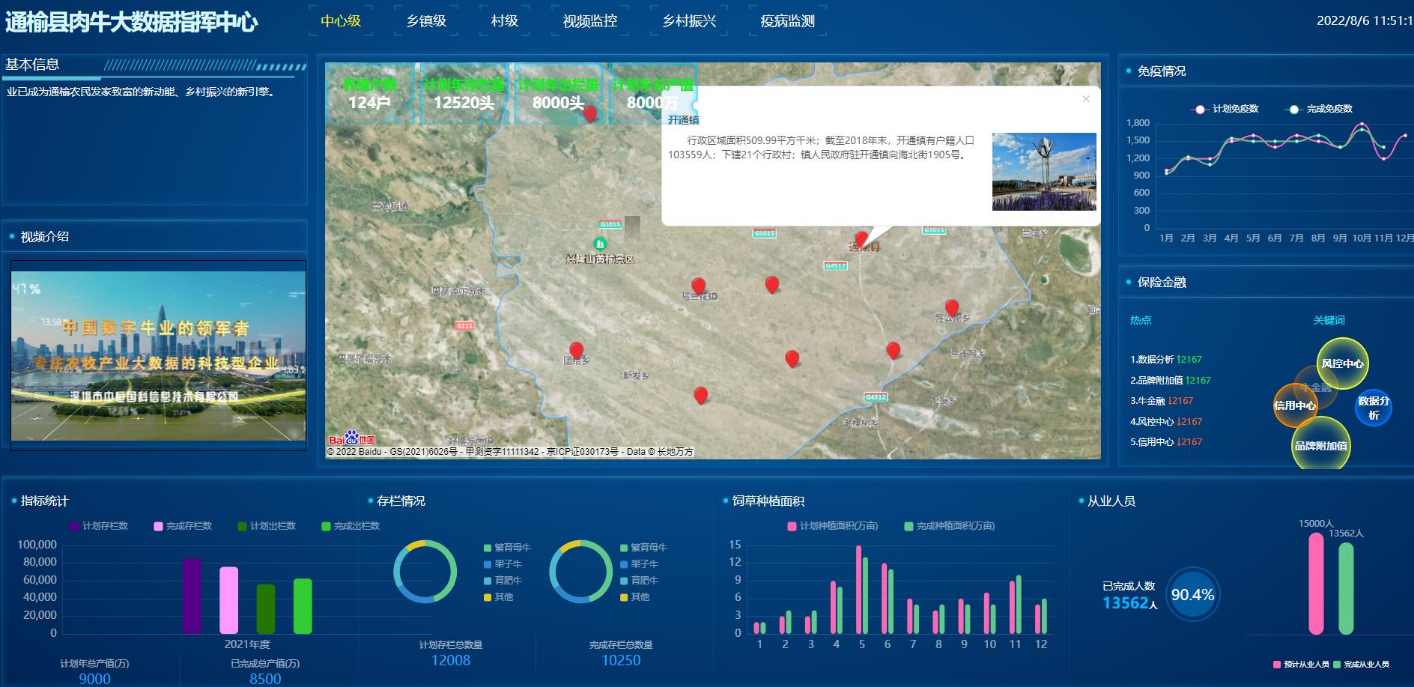Open the 疫病监测 tab
This screenshot has width=1414, height=687.
[787, 20]
